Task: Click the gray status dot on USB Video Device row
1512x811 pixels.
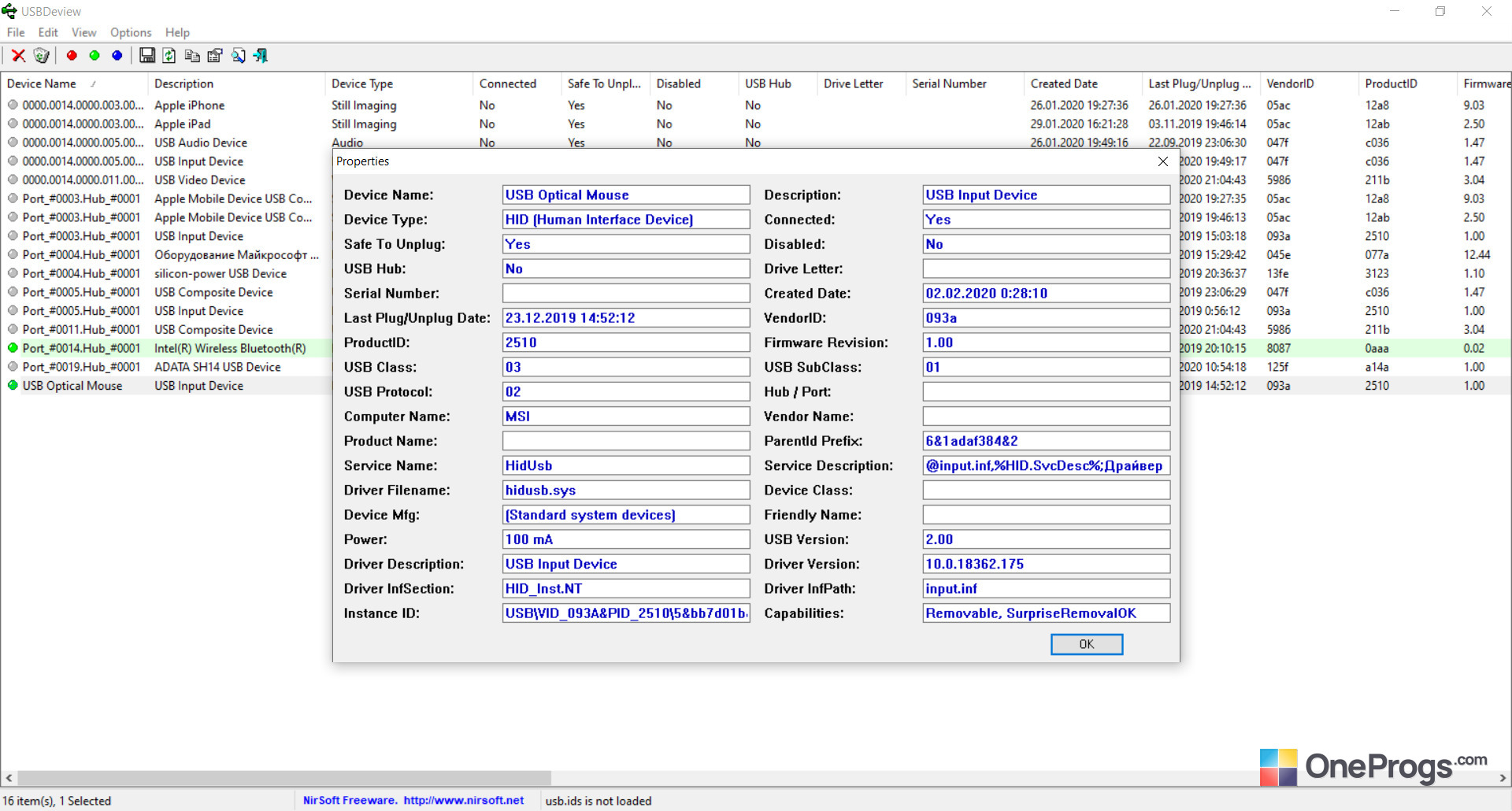Action: click(x=13, y=180)
